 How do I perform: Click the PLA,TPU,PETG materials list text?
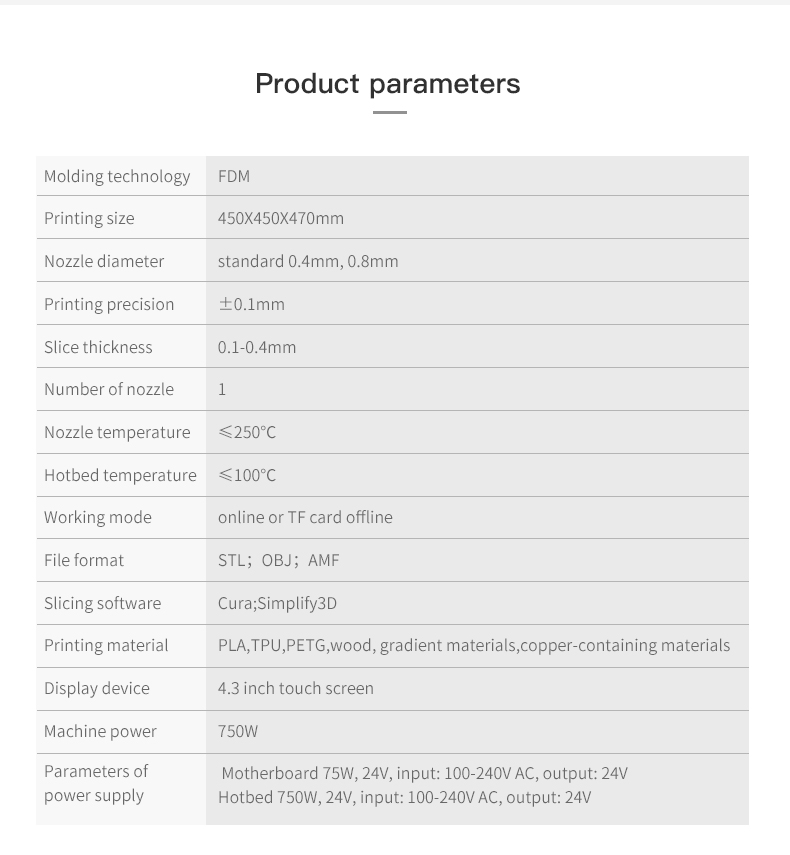tap(474, 645)
